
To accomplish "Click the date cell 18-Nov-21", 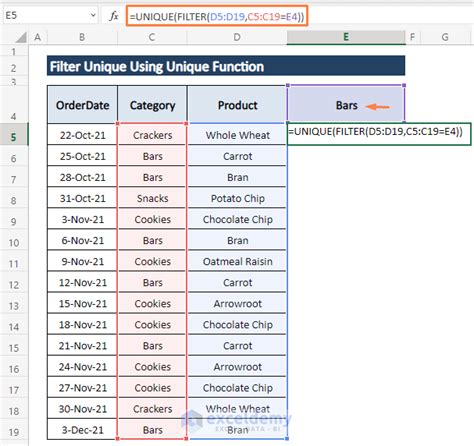I will [82, 324].
